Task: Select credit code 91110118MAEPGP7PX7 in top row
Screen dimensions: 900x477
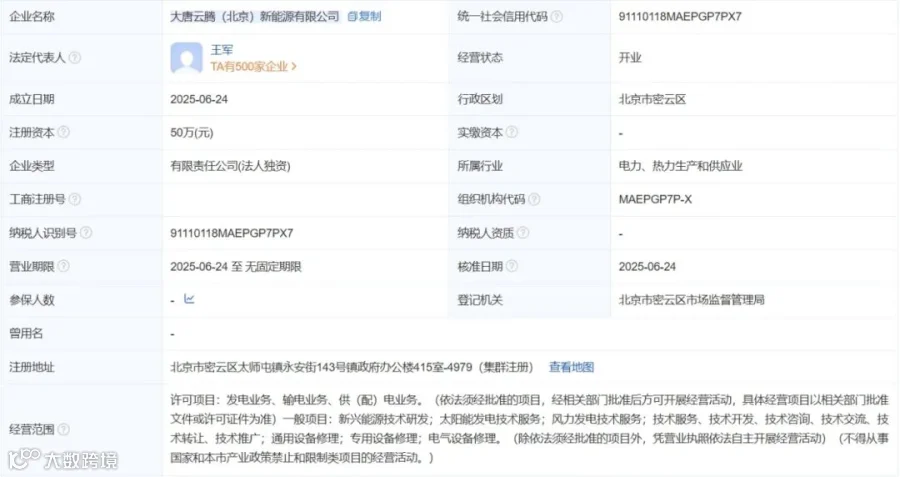Action: tap(680, 17)
